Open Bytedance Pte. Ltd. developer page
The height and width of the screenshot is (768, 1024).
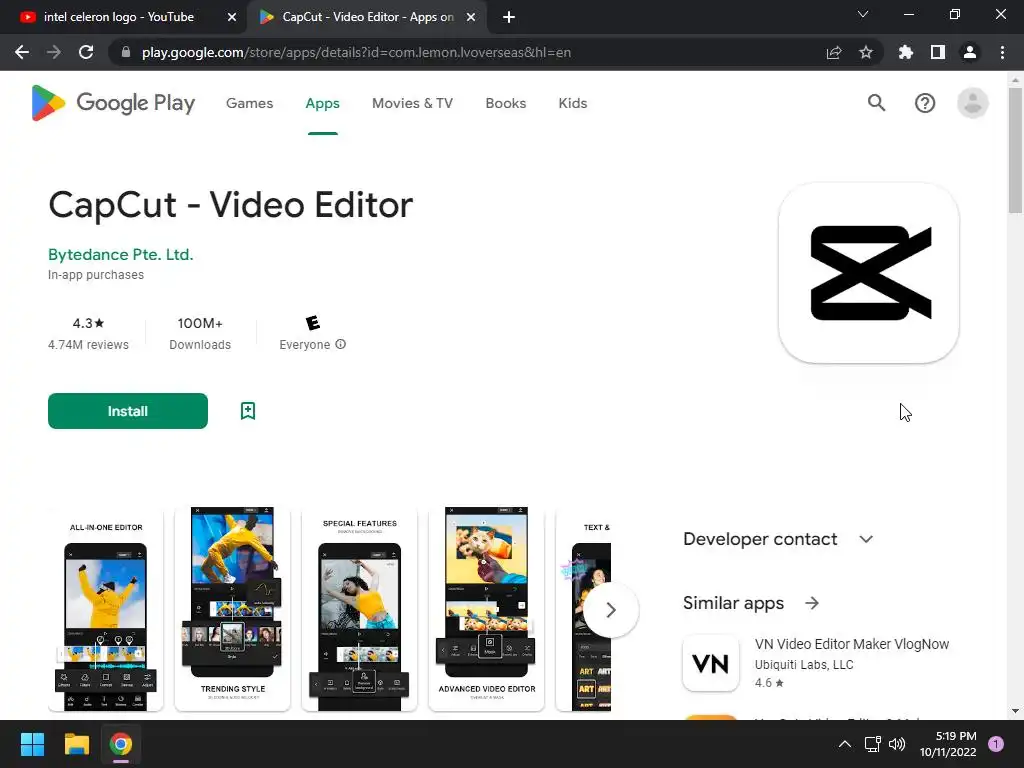(x=121, y=255)
